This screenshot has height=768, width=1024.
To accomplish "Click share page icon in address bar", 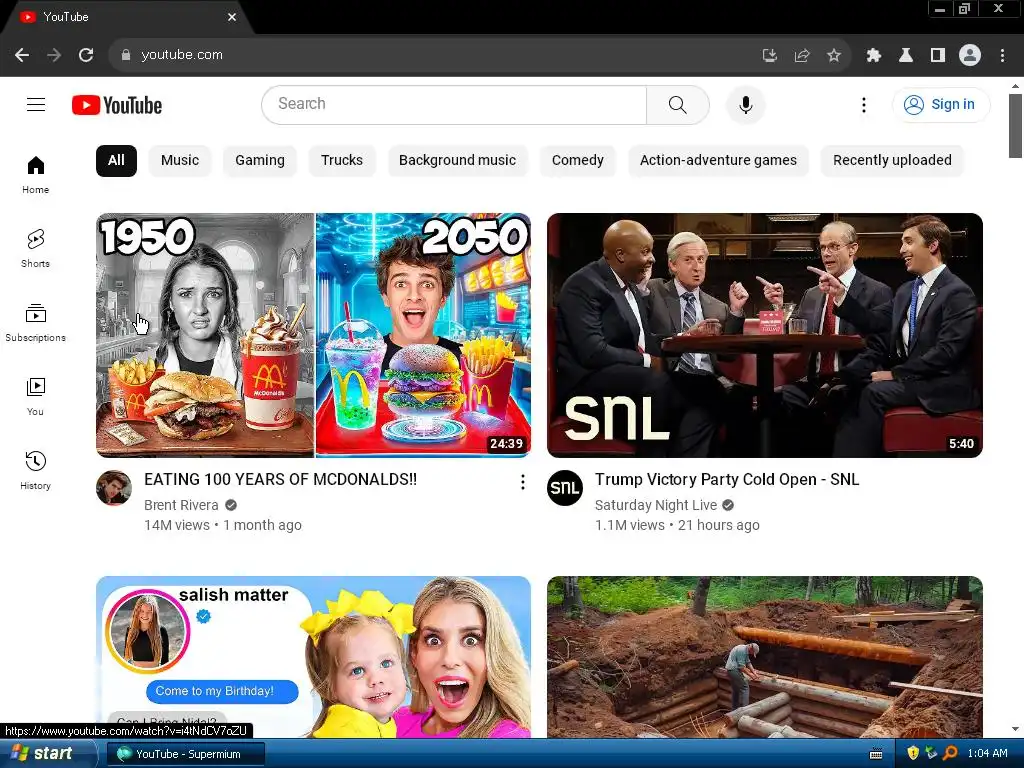I will tap(802, 56).
